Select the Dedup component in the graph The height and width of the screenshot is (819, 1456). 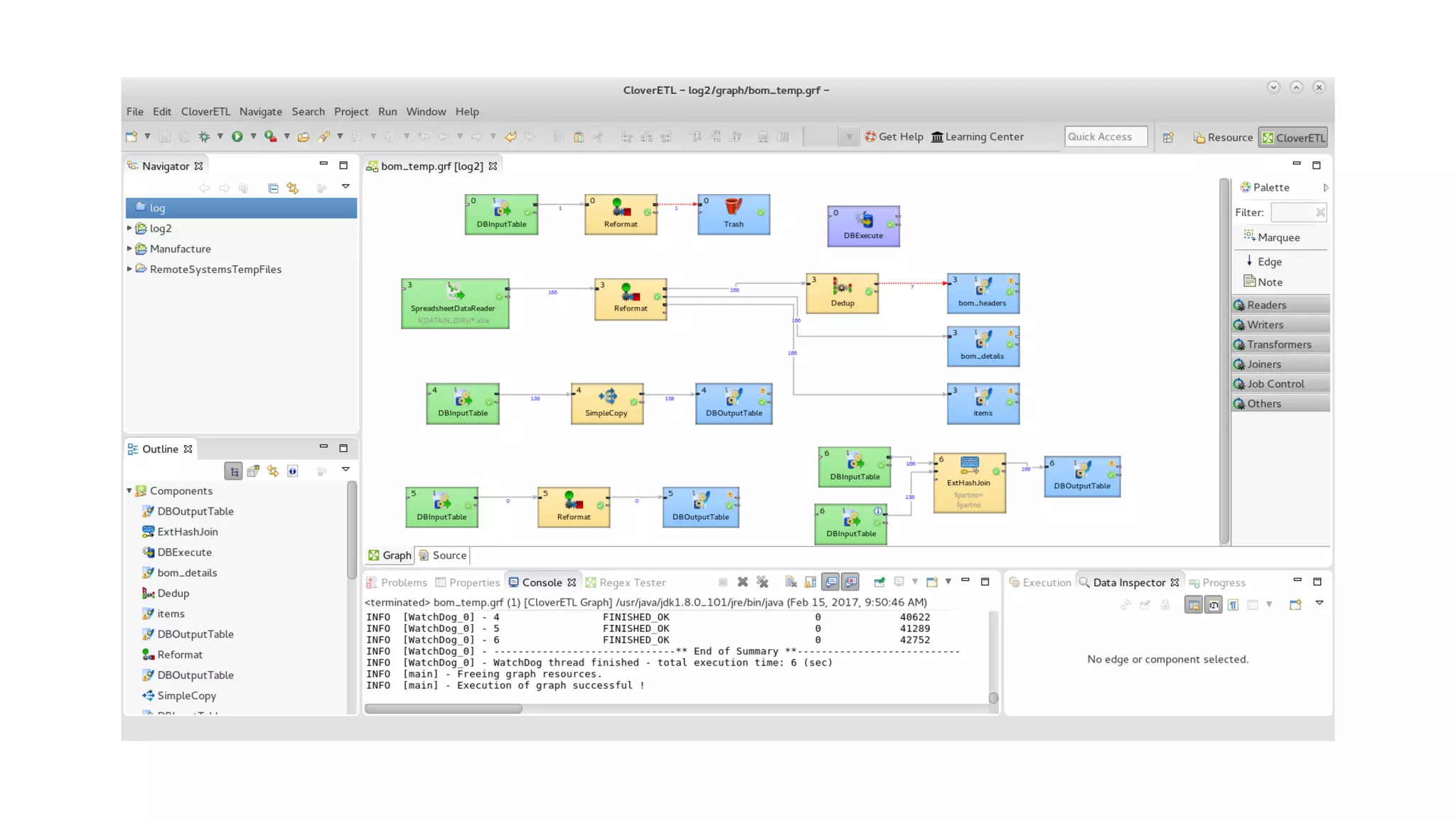[842, 293]
